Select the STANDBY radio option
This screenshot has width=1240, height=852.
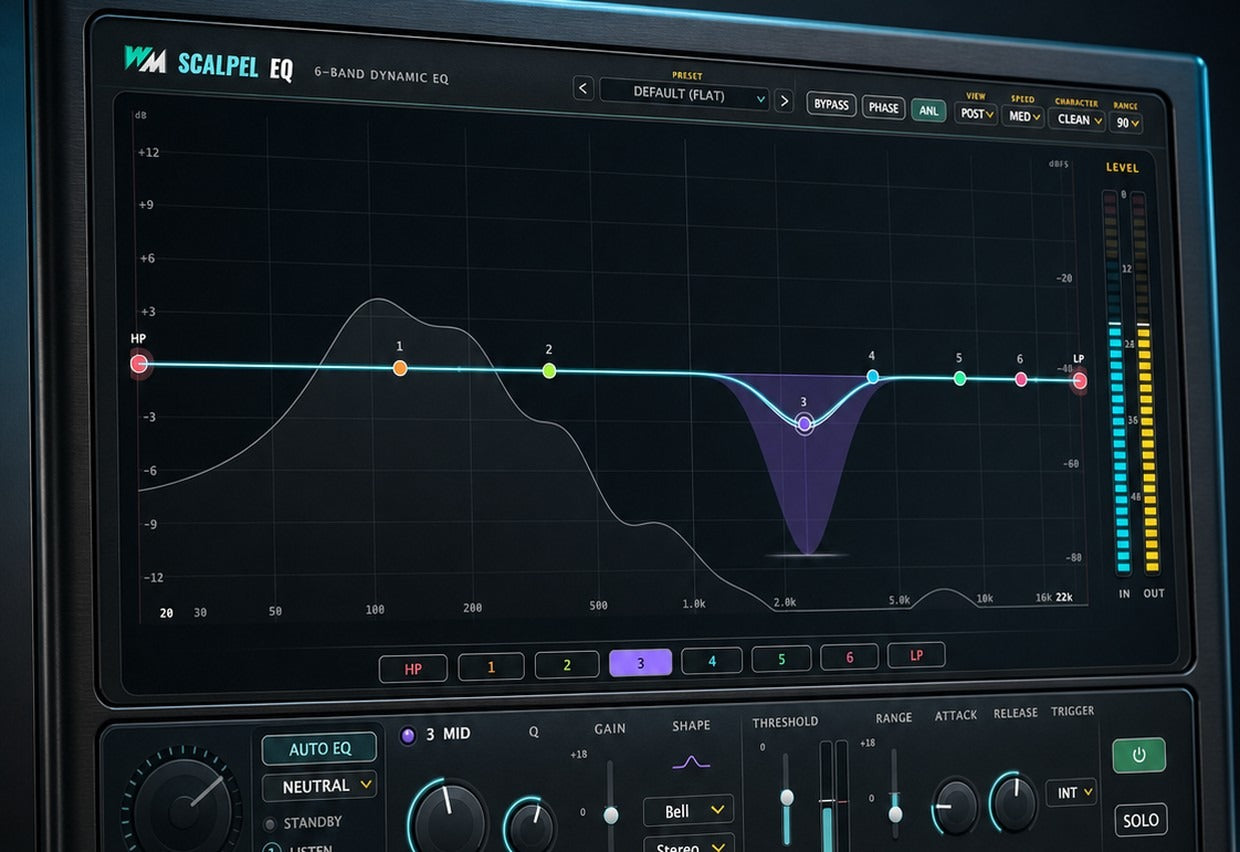[x=303, y=822]
